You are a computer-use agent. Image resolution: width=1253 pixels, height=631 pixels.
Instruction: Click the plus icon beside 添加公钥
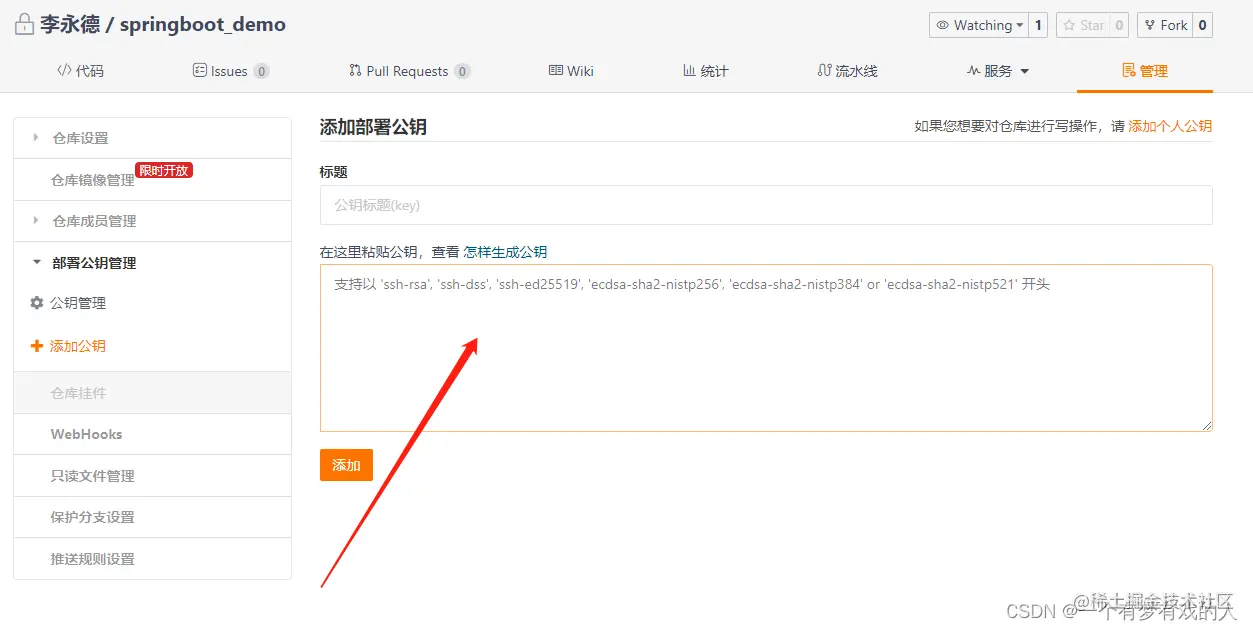coord(37,346)
